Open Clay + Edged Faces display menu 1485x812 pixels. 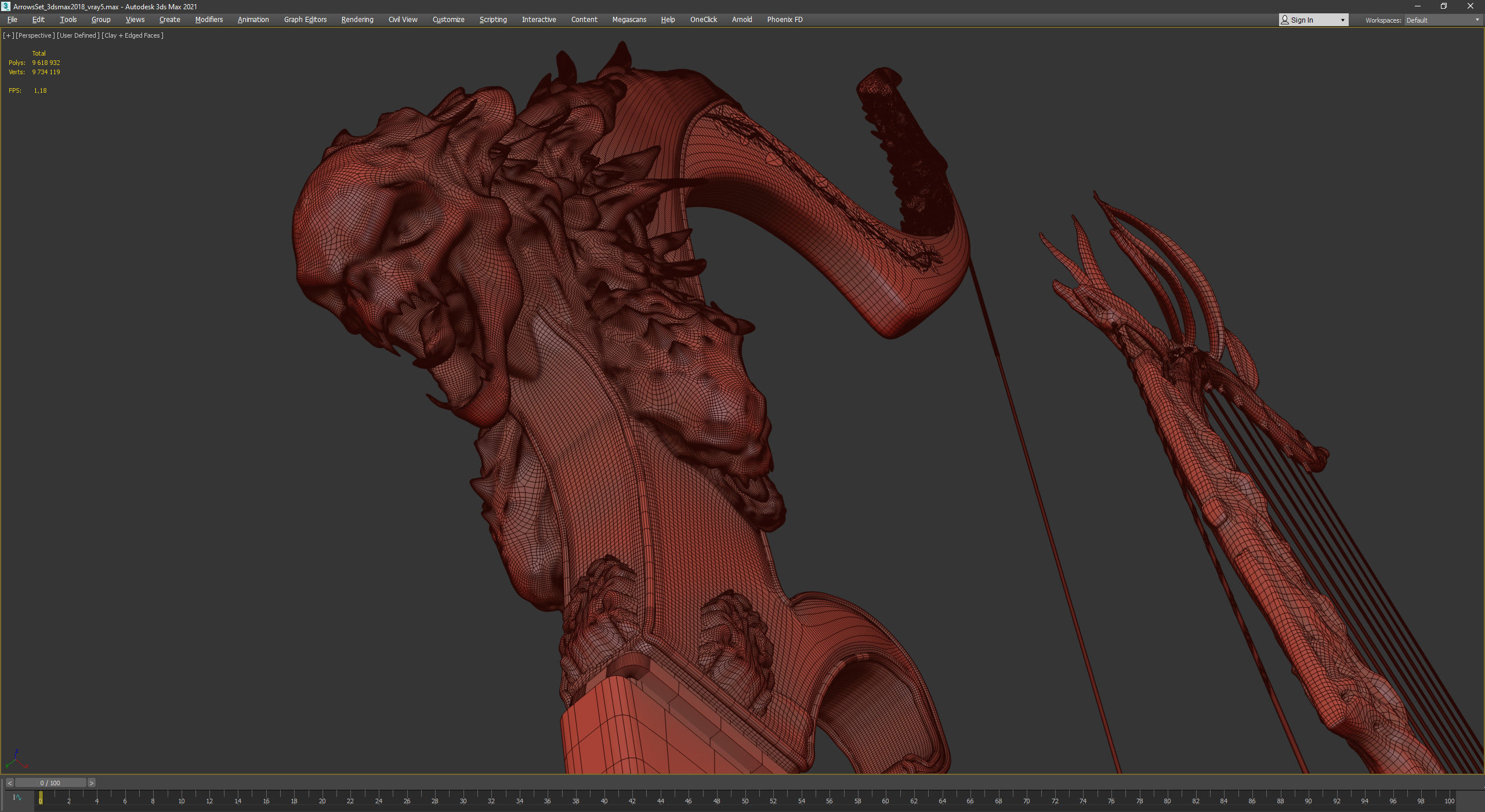tap(132, 35)
